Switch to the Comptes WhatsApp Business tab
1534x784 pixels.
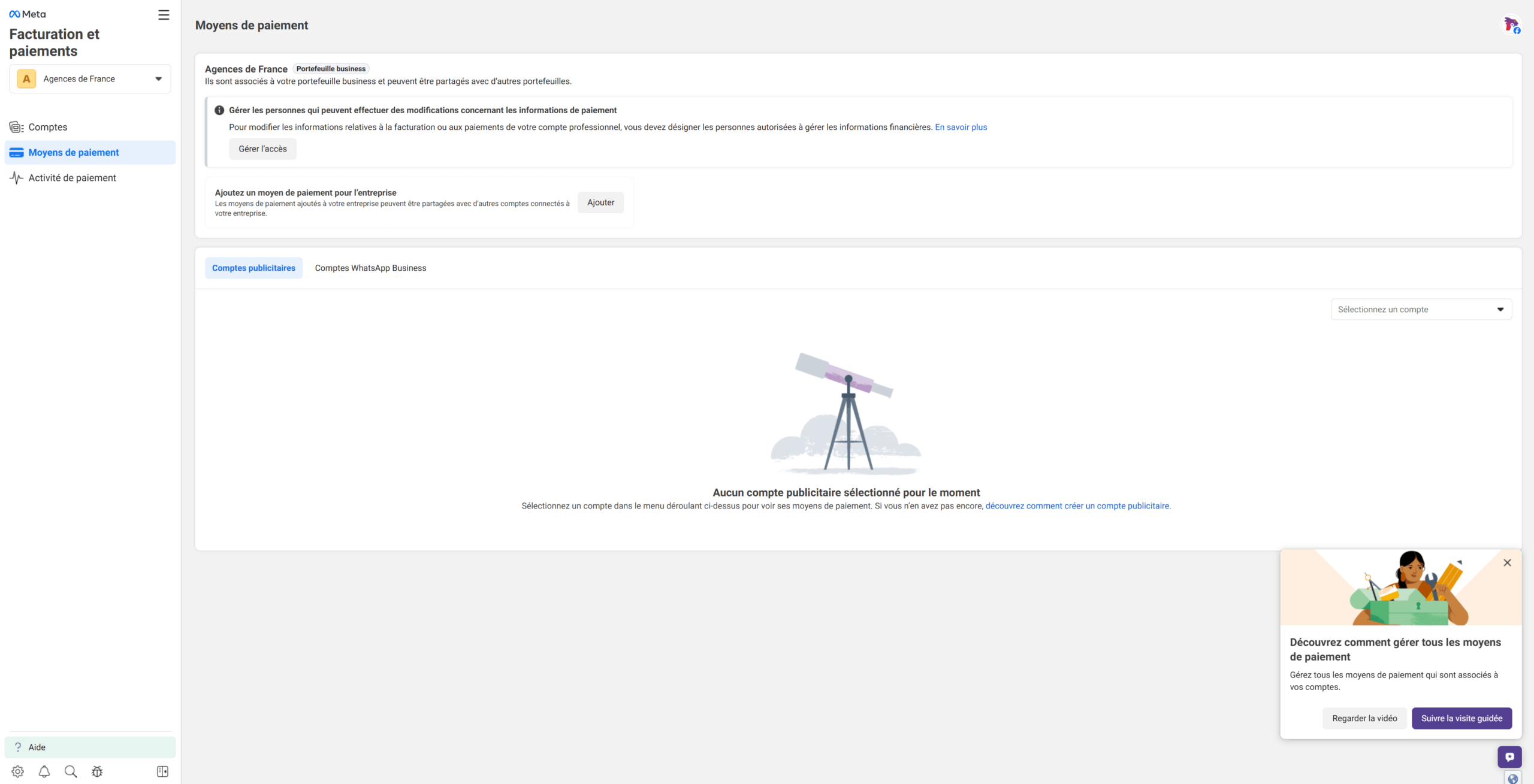370,268
